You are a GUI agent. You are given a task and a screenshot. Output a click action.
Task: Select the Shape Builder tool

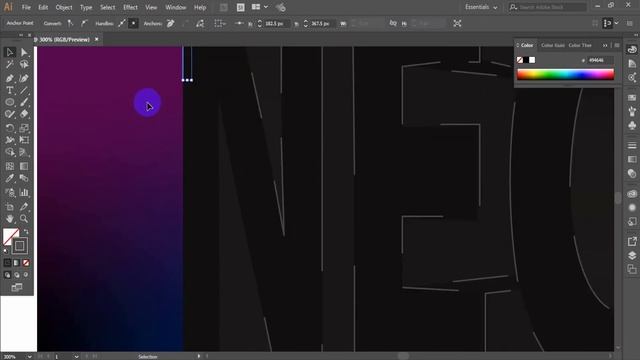(10, 152)
